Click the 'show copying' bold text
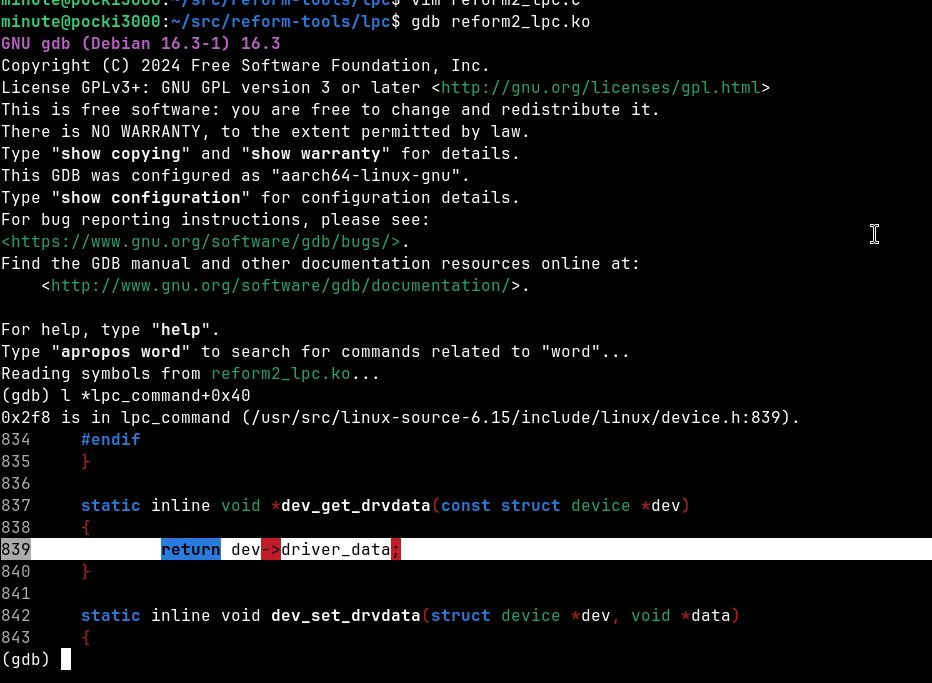This screenshot has height=683, width=932. pyautogui.click(x=121, y=153)
